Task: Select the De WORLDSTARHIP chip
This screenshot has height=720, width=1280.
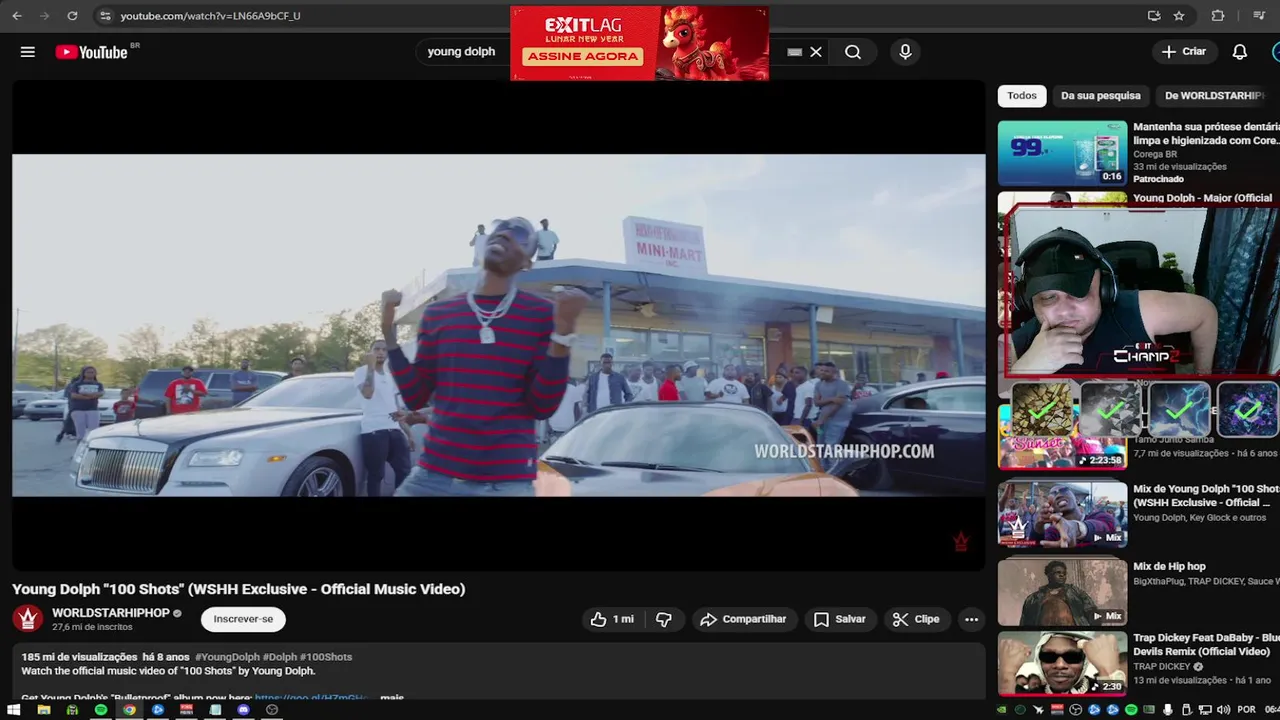Action: coord(1215,96)
